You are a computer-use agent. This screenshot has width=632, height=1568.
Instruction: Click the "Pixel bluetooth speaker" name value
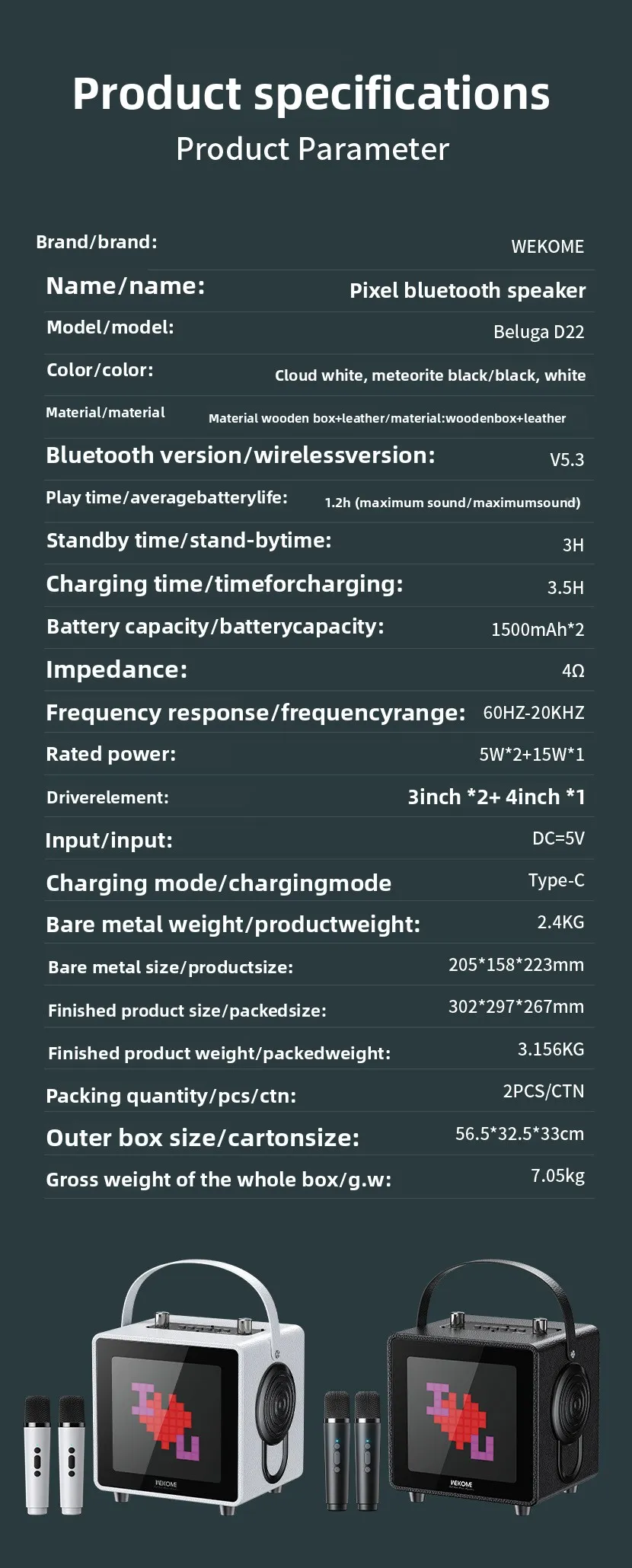point(468,290)
